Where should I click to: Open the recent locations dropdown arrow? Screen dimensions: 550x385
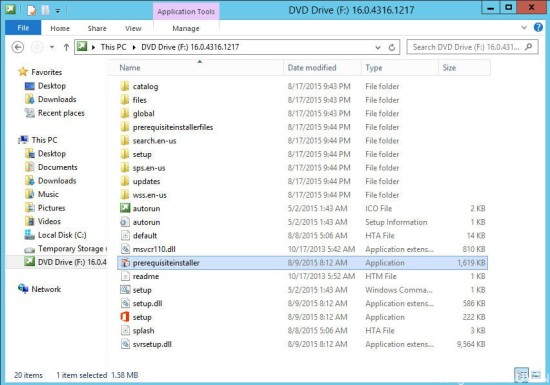coord(52,47)
